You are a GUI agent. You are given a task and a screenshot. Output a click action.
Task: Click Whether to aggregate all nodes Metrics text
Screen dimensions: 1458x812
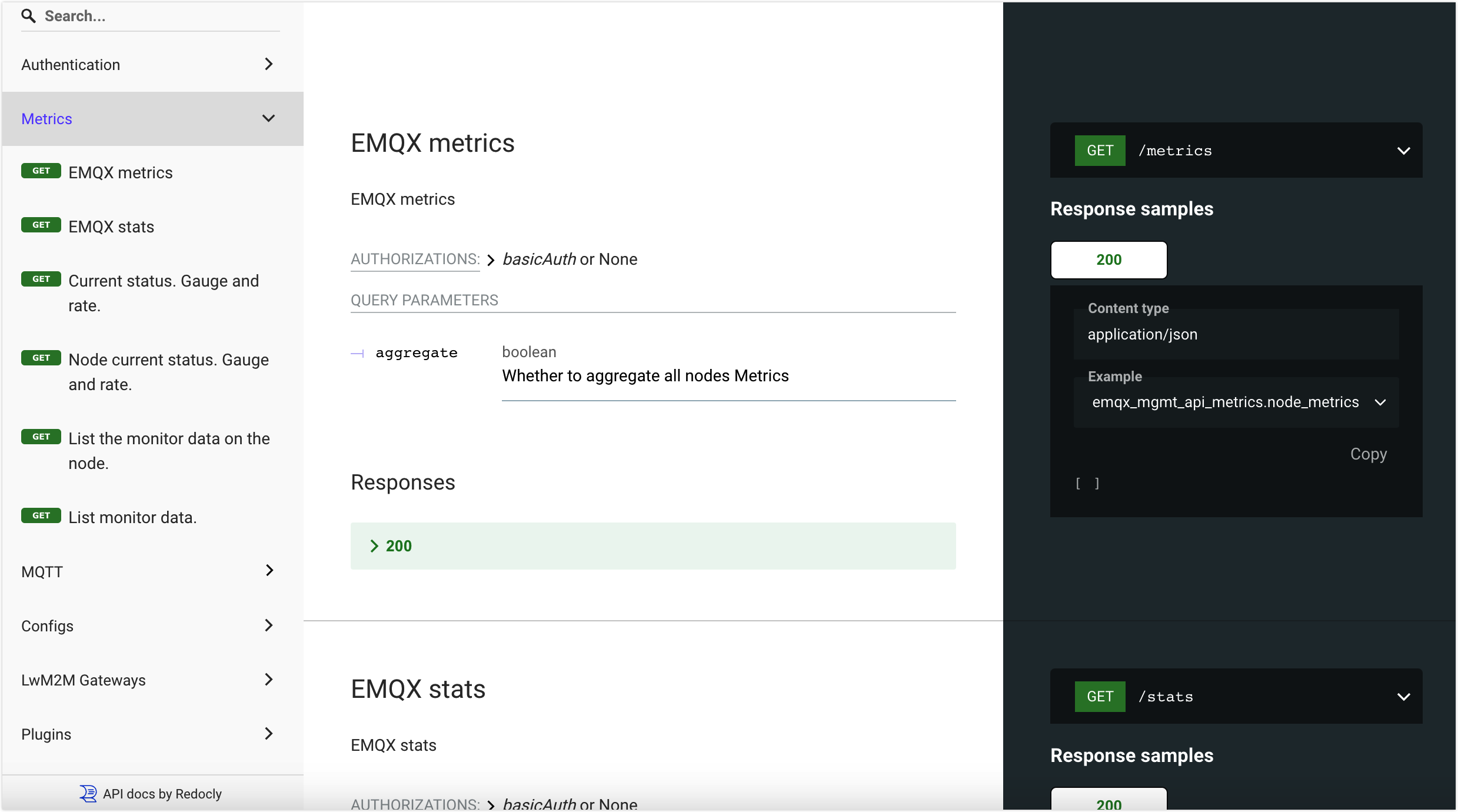point(645,375)
